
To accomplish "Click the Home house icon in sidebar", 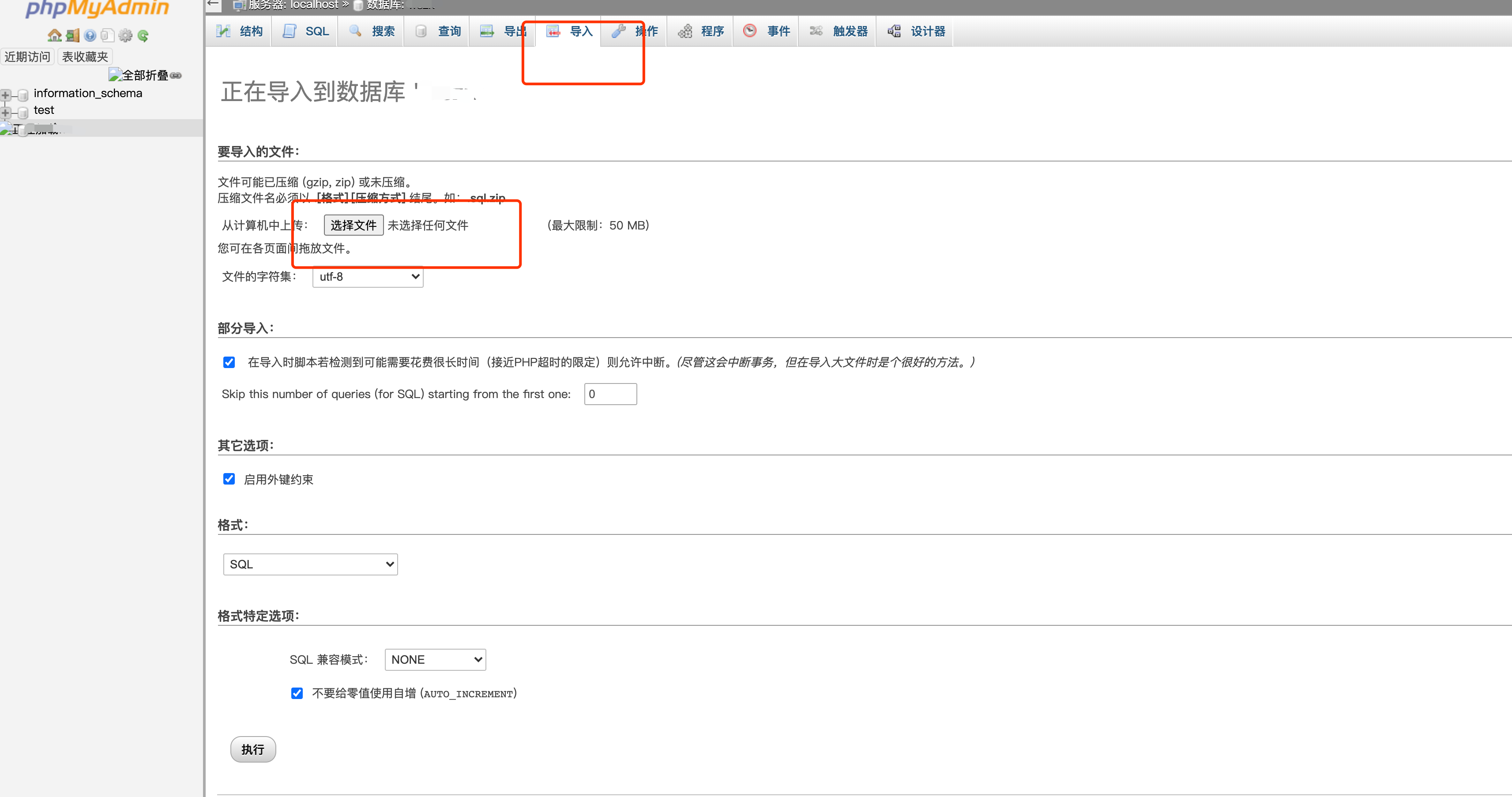I will 55,36.
